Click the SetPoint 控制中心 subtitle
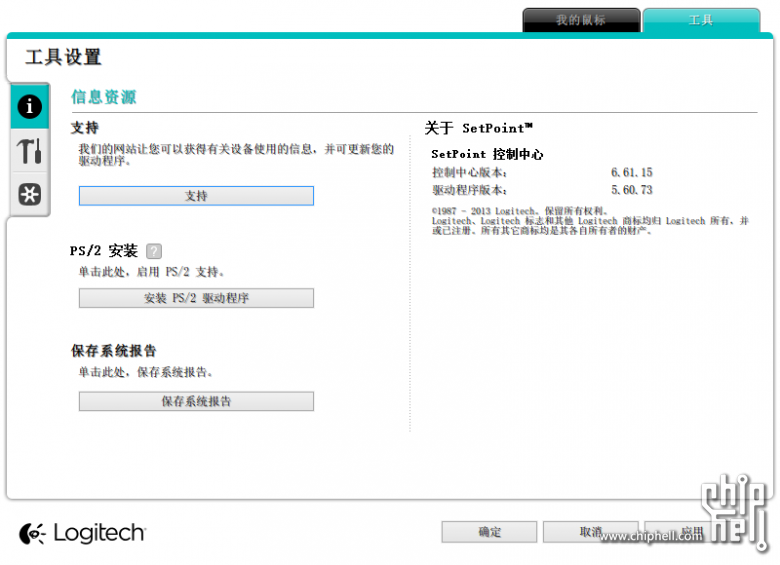This screenshot has width=780, height=565. pyautogui.click(x=487, y=154)
